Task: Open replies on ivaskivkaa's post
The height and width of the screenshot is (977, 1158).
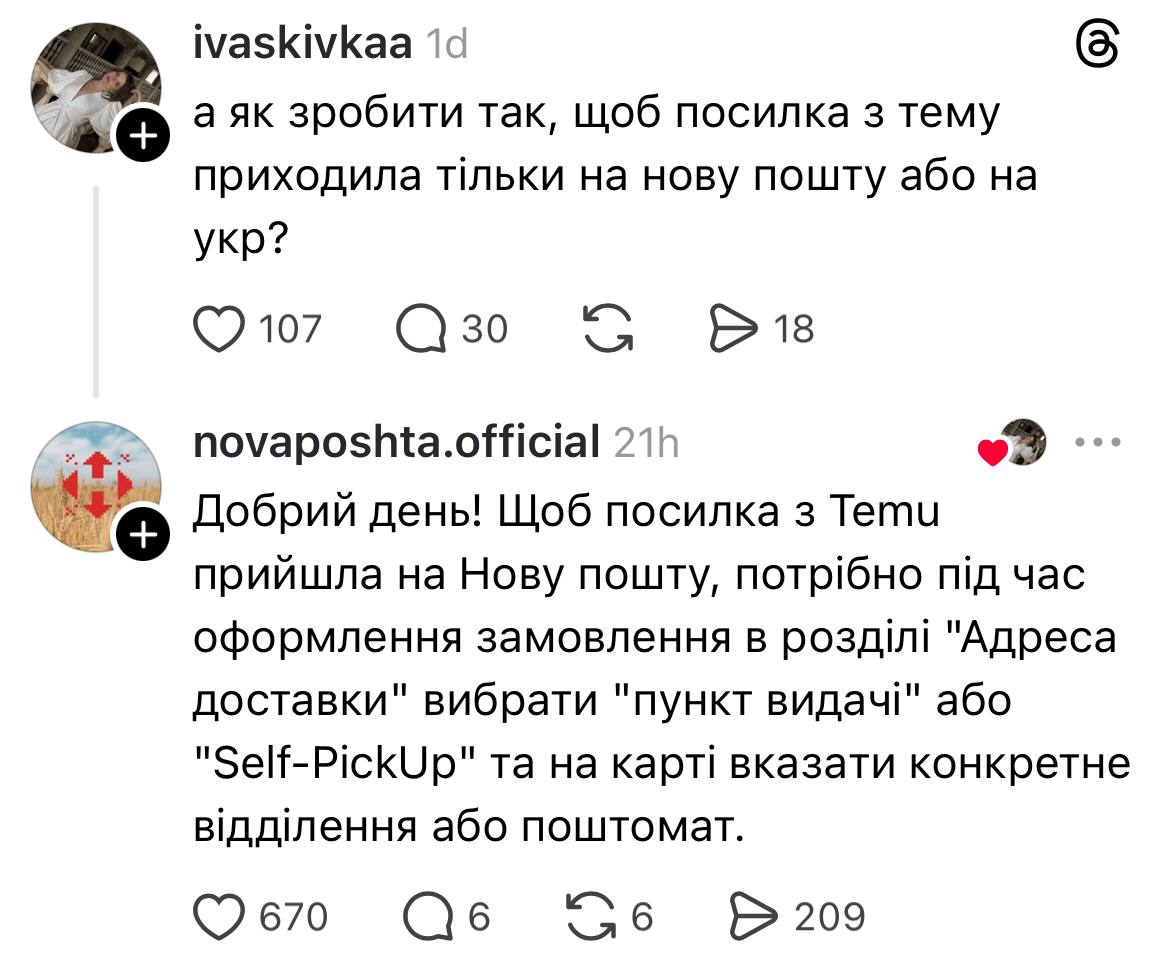Action: pos(420,329)
